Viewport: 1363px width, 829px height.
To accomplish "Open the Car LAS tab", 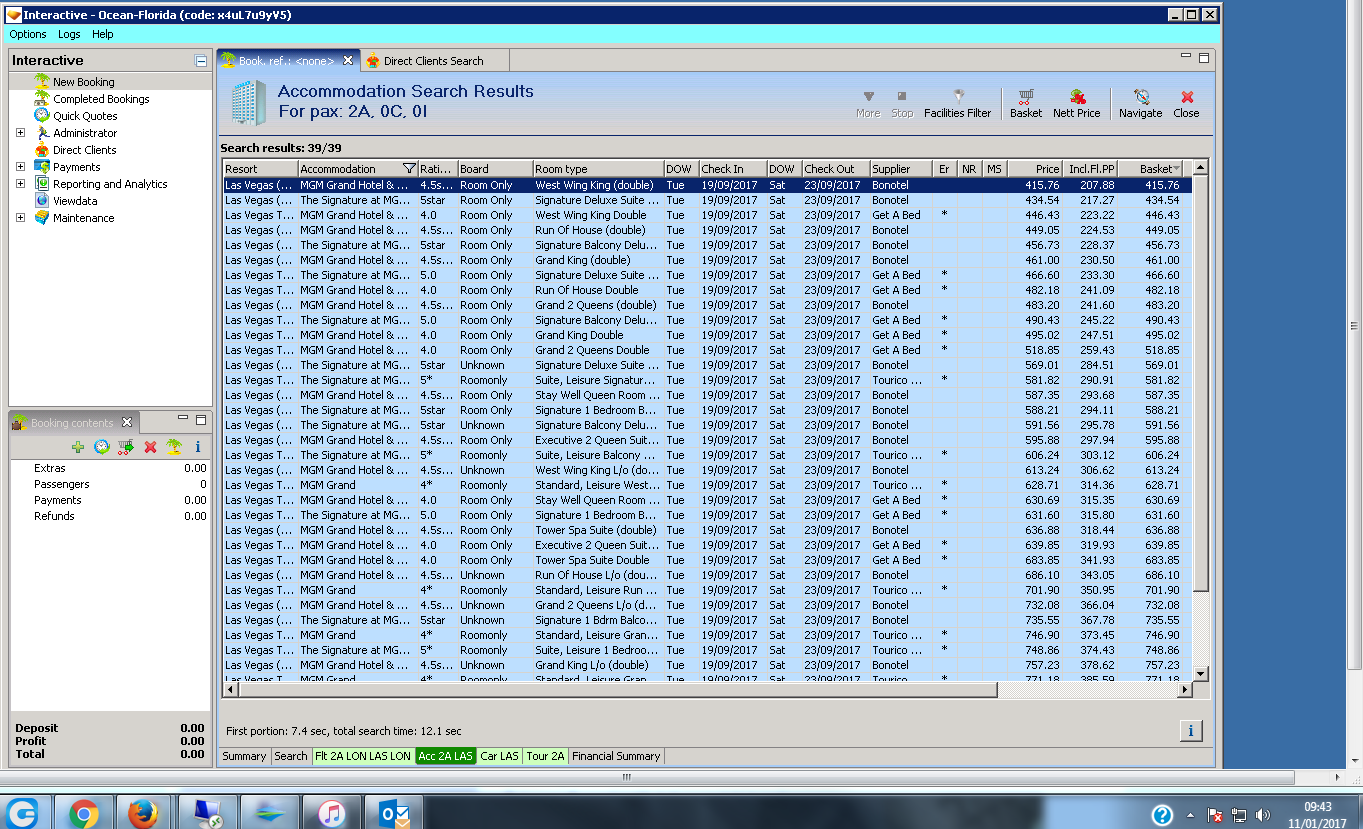I will click(x=500, y=756).
